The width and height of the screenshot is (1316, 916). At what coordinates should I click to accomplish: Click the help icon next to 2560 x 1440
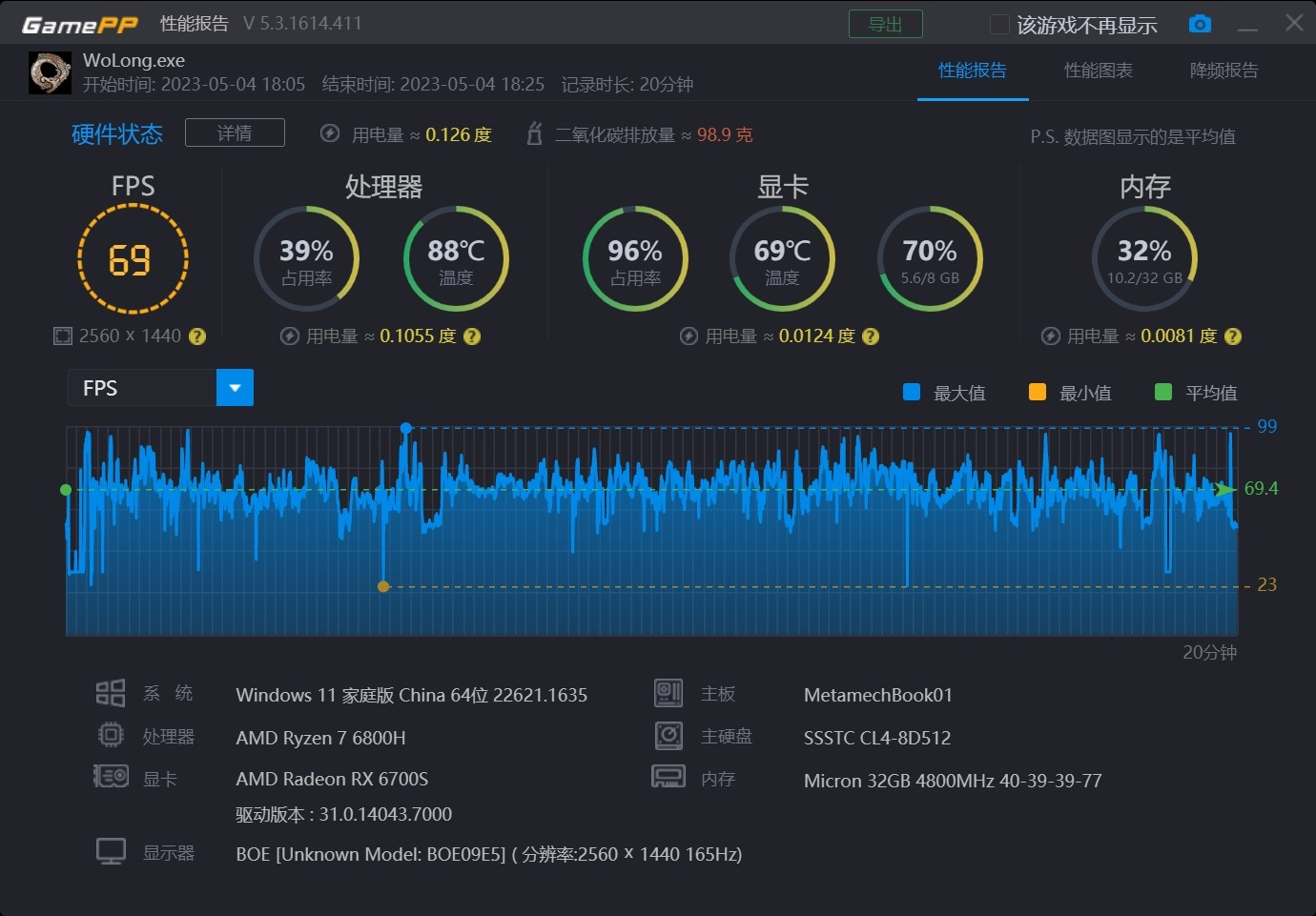click(197, 336)
